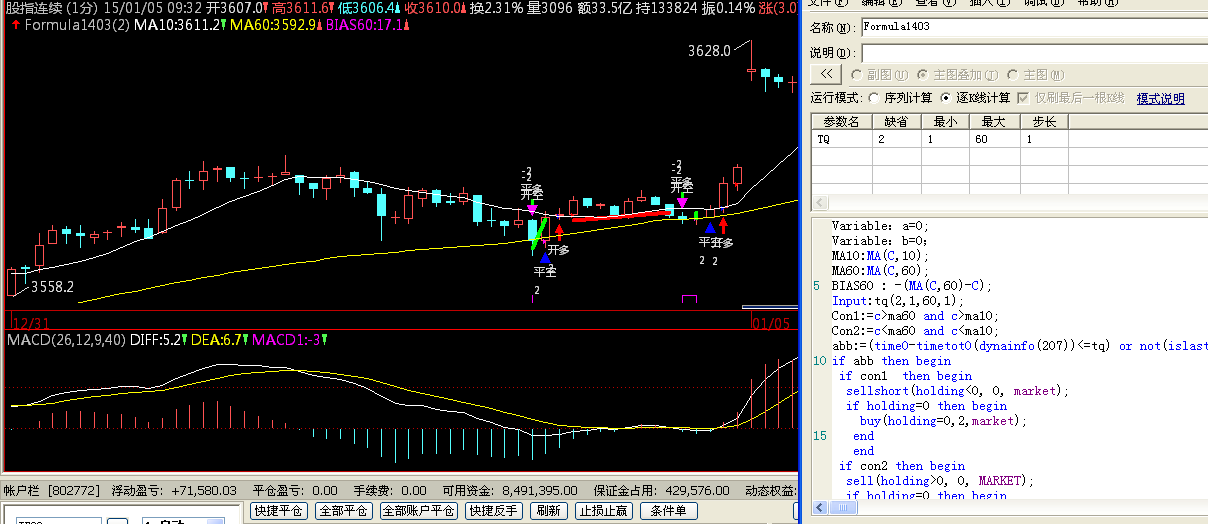Click the 刷新 refresh button
Screen dimensions: 1208x524
(x=549, y=511)
